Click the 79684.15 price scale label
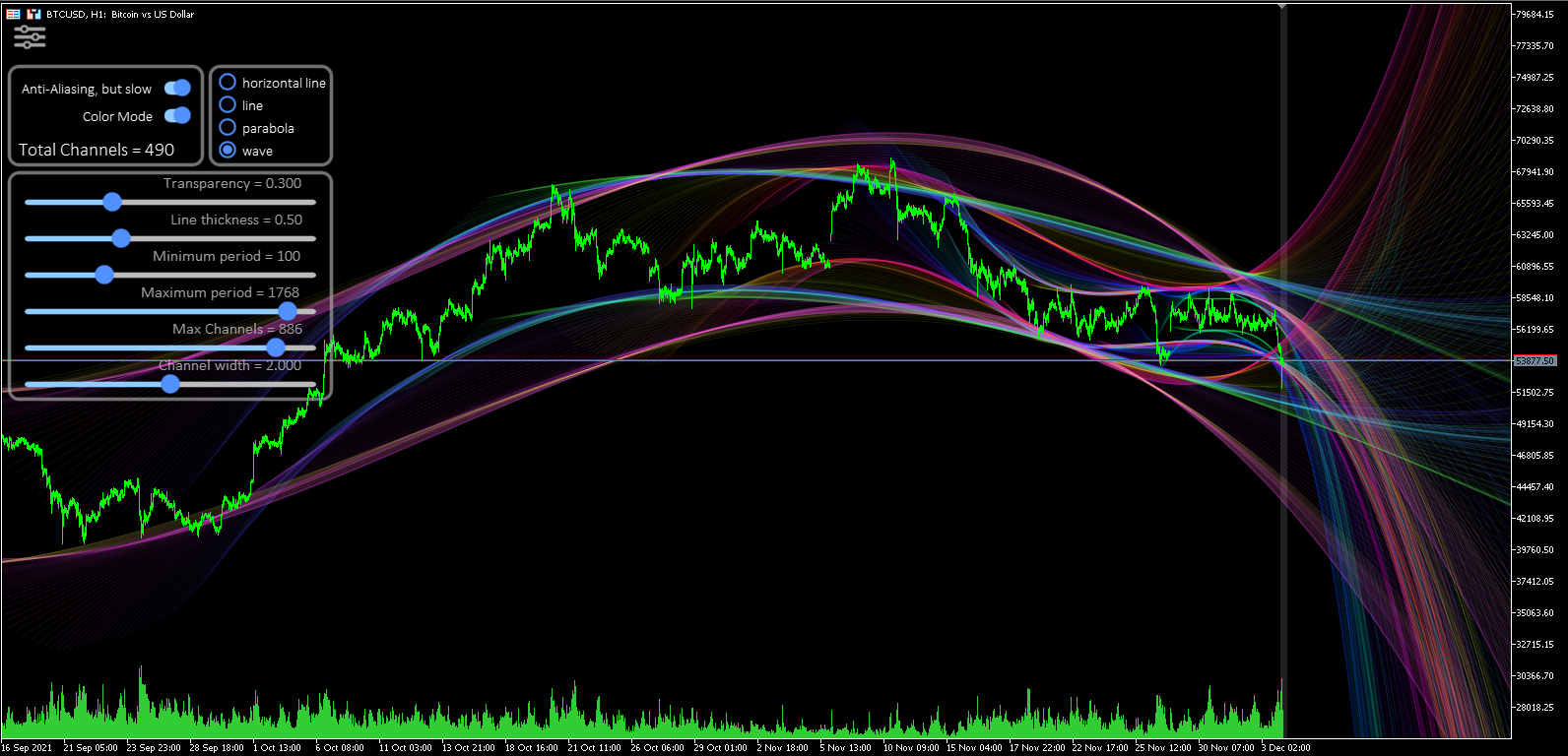 (1535, 14)
